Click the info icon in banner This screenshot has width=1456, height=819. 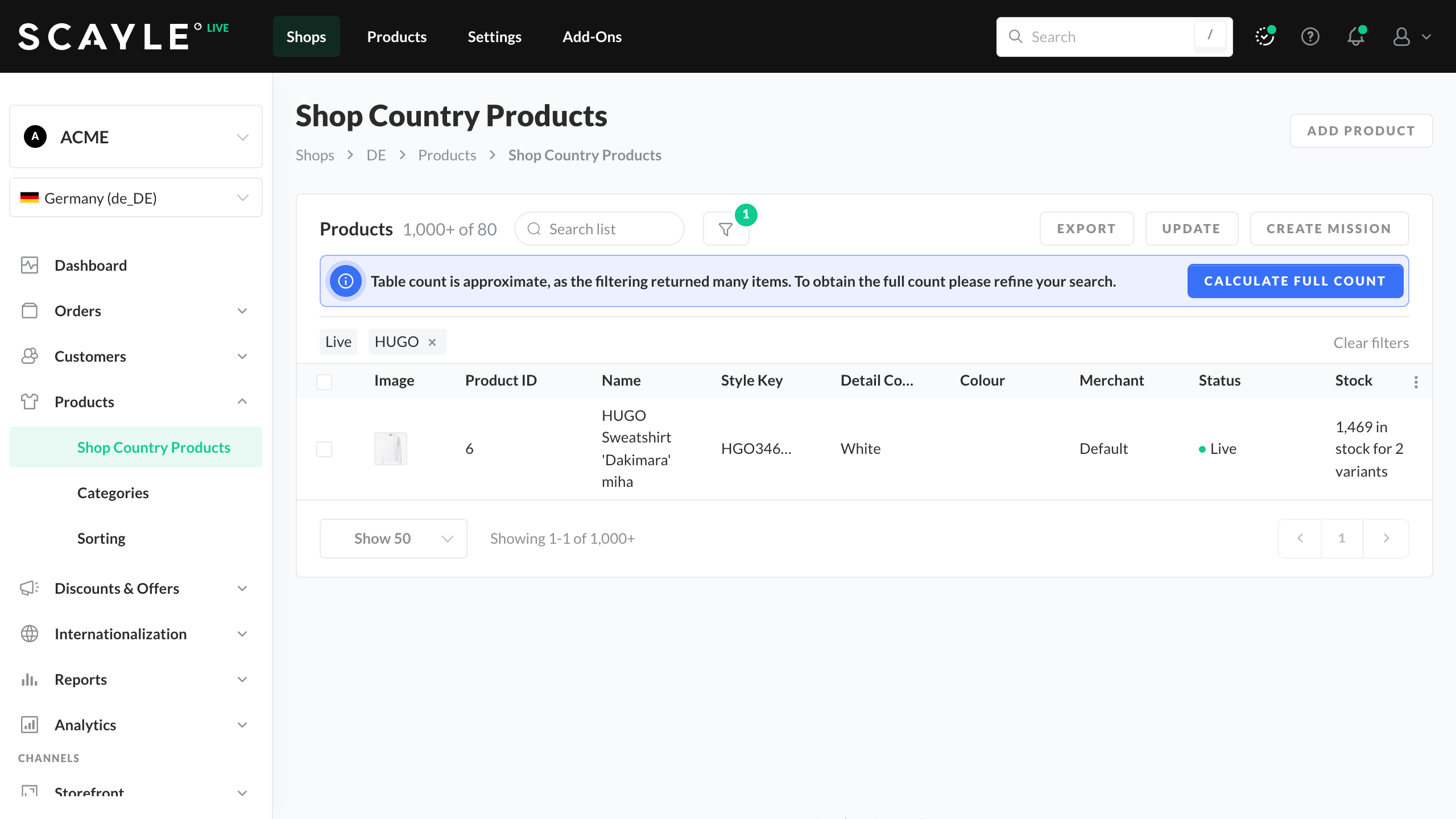tap(346, 282)
